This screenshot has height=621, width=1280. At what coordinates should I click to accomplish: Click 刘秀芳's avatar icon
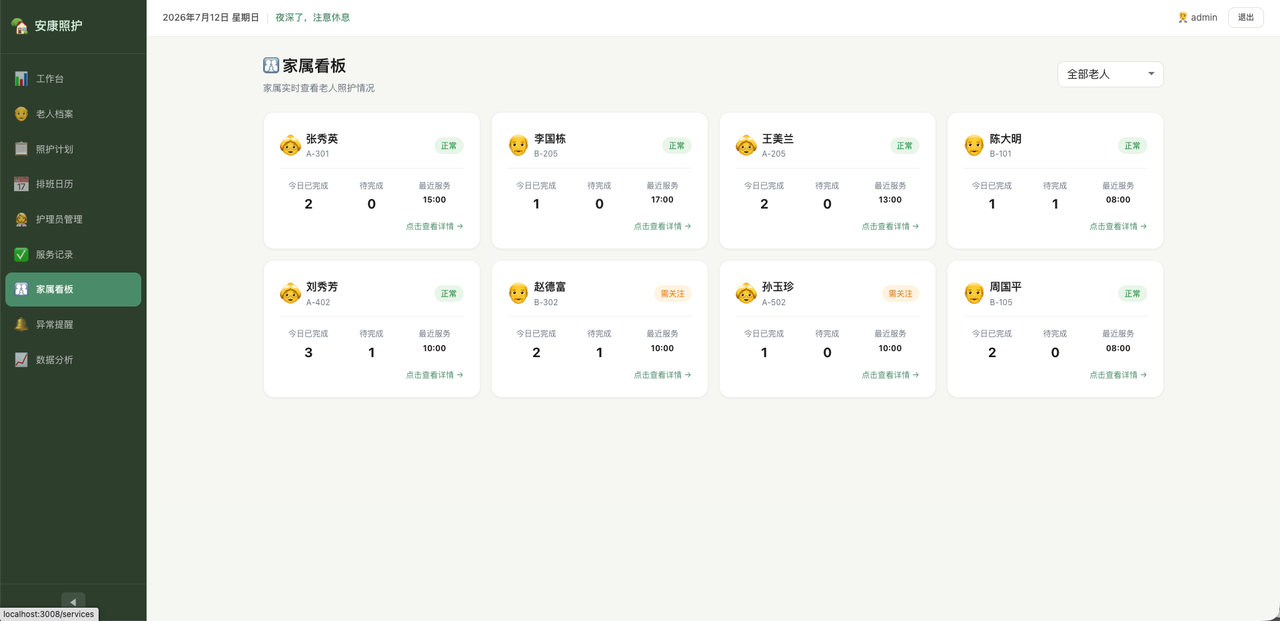(x=290, y=293)
